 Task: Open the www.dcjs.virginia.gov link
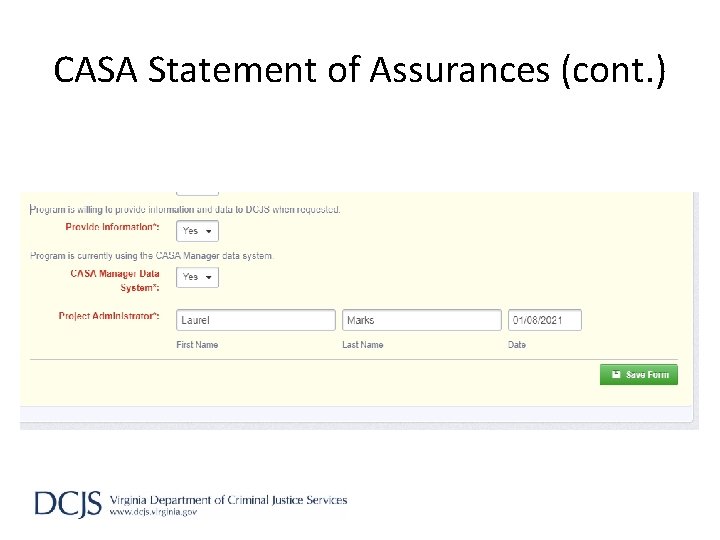tap(153, 512)
